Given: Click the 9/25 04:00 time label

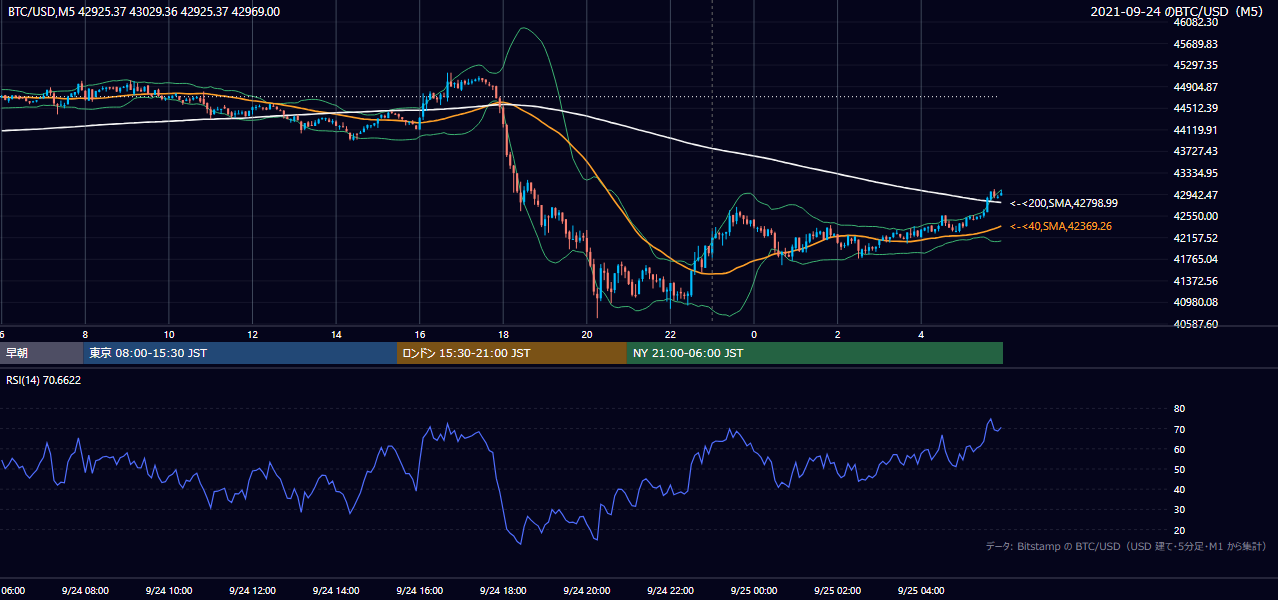Looking at the screenshot, I should (x=921, y=591).
